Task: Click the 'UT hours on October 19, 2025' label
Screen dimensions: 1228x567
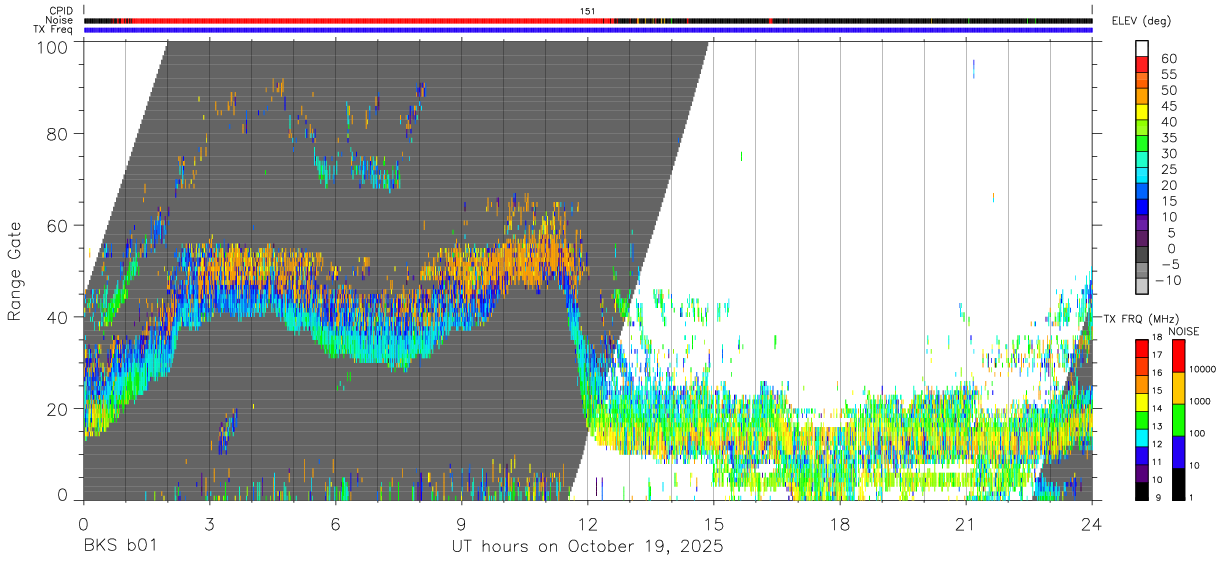Action: click(x=588, y=548)
